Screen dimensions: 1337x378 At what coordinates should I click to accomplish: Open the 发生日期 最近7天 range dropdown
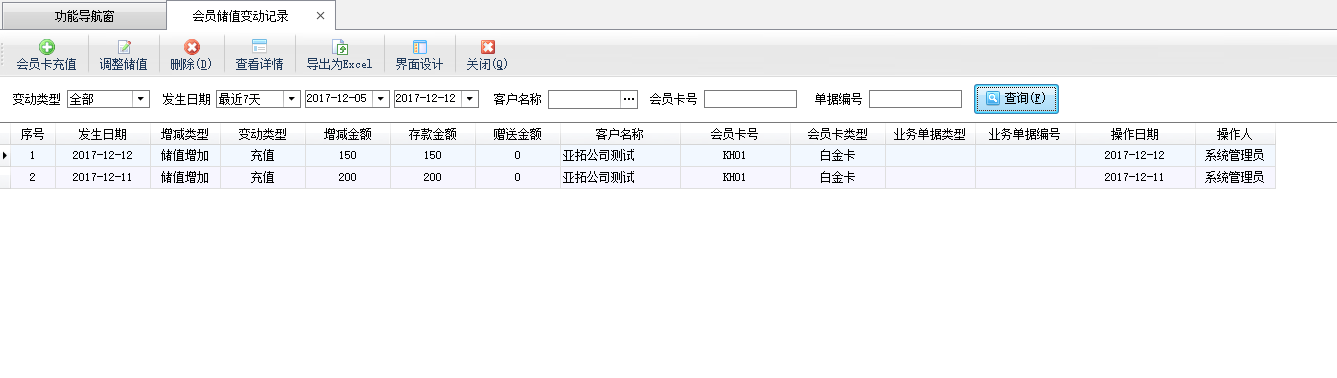(292, 99)
